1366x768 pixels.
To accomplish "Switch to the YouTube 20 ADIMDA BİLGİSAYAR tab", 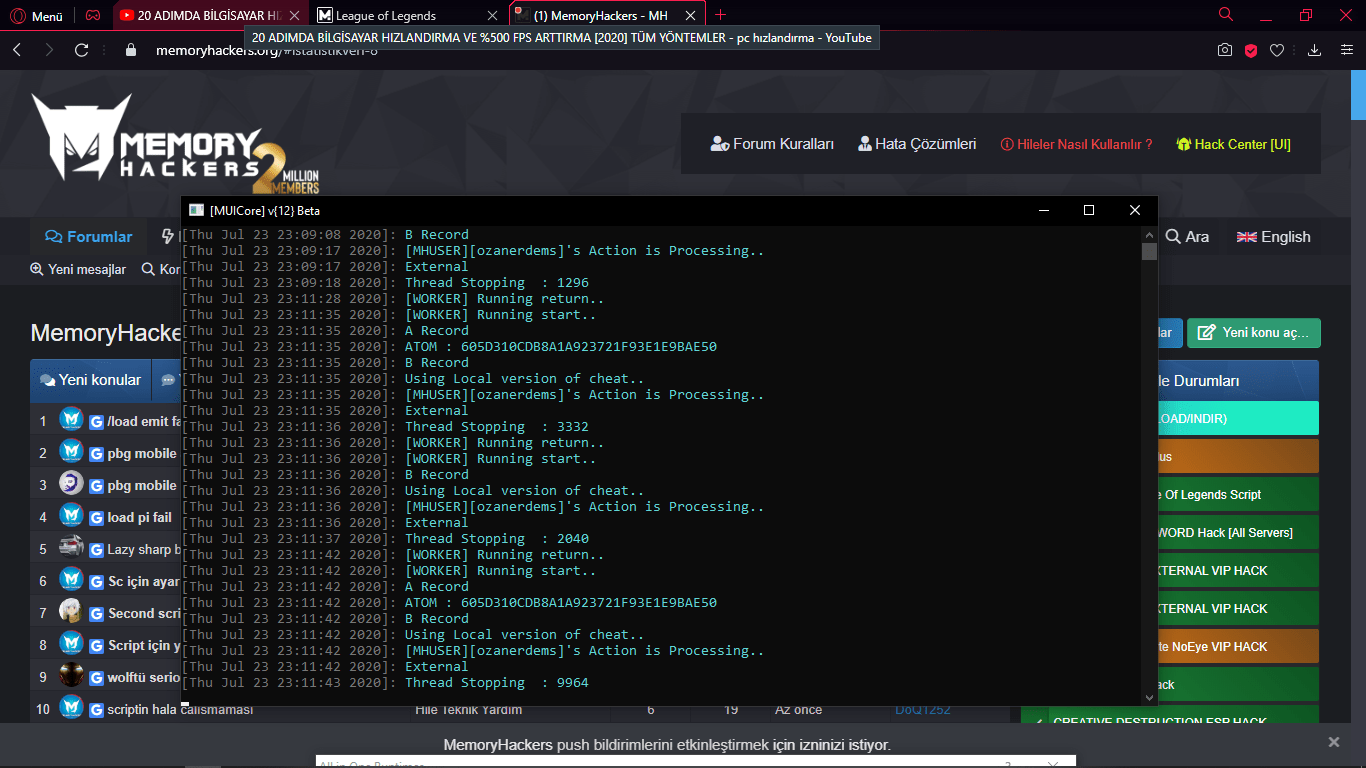I will (209, 15).
